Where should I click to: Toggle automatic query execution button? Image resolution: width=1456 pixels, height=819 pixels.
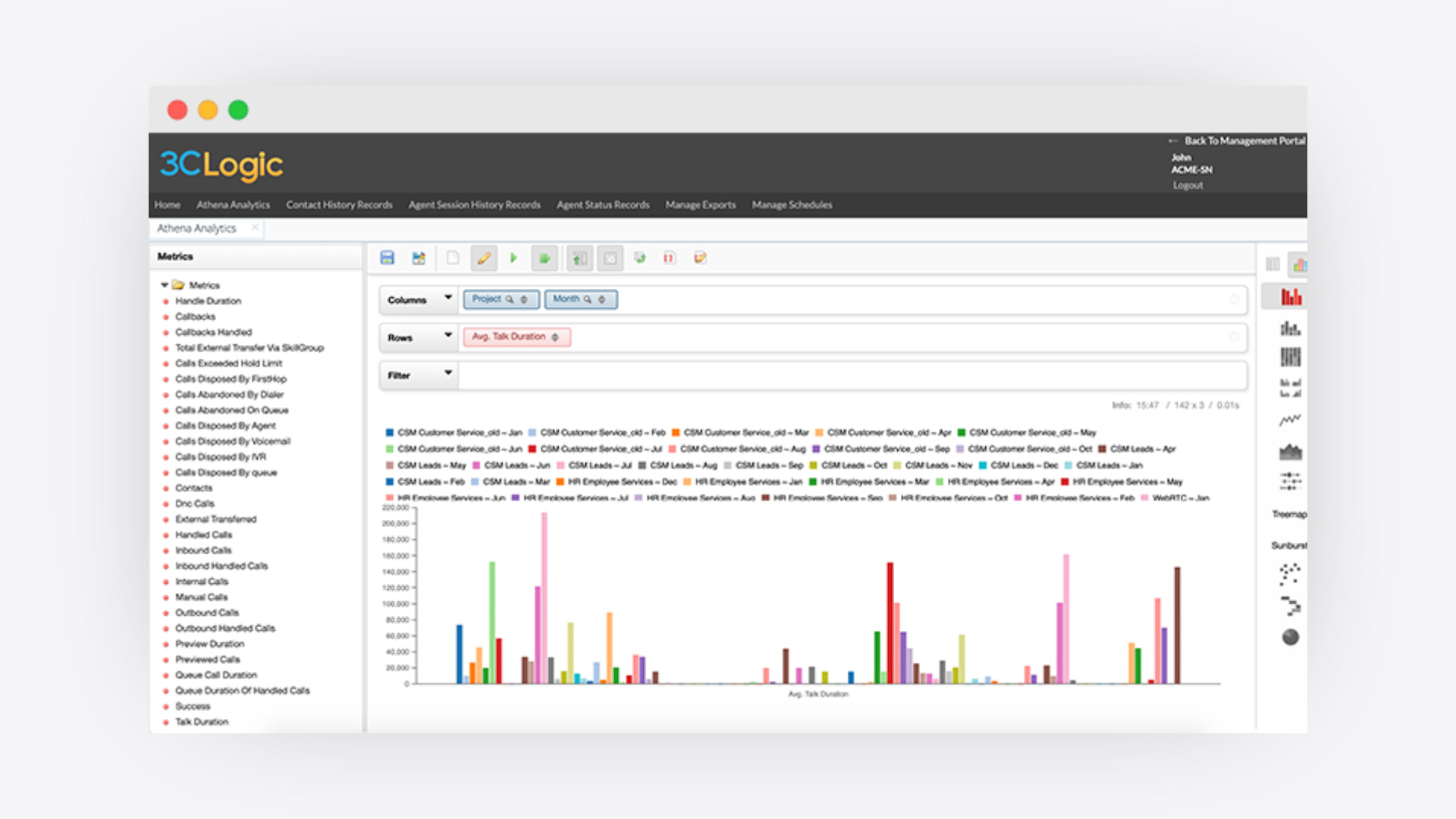coord(544,258)
